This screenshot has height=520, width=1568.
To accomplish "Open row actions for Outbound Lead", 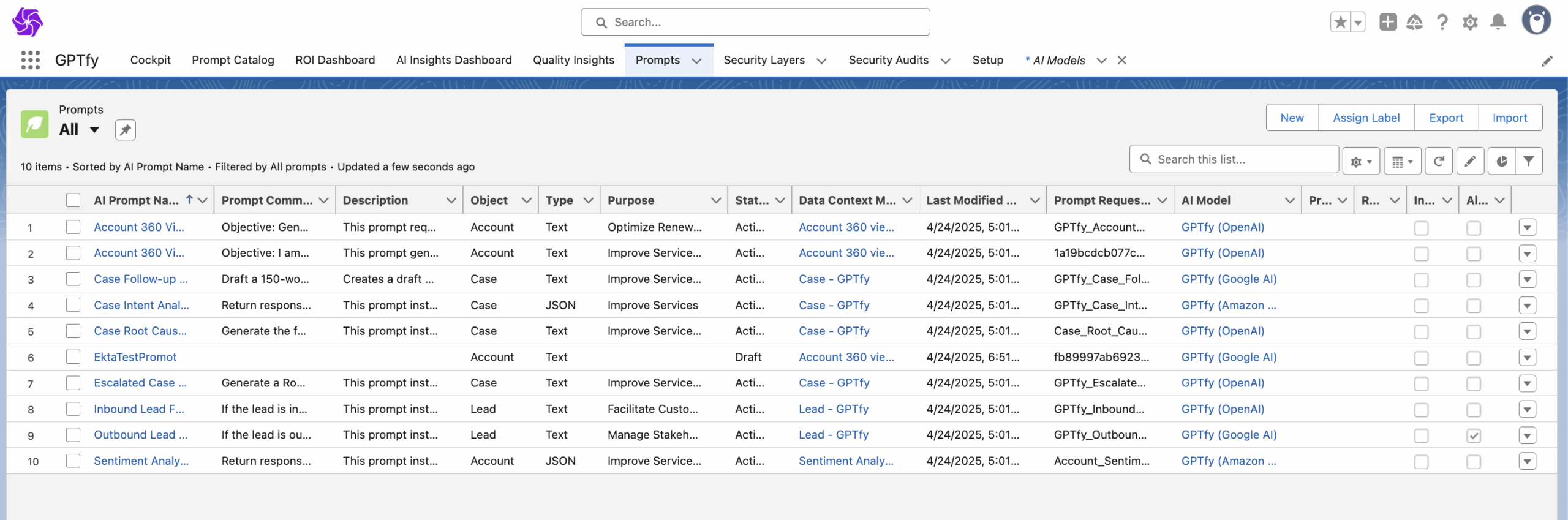I will (1527, 435).
